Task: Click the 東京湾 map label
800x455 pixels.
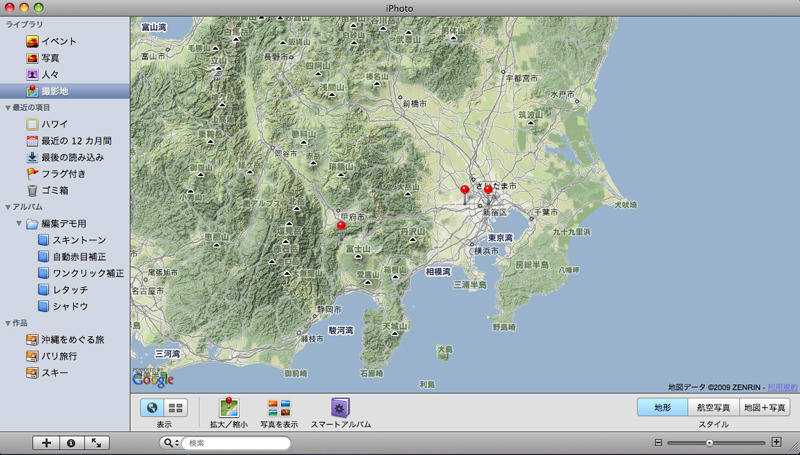Action: (501, 238)
